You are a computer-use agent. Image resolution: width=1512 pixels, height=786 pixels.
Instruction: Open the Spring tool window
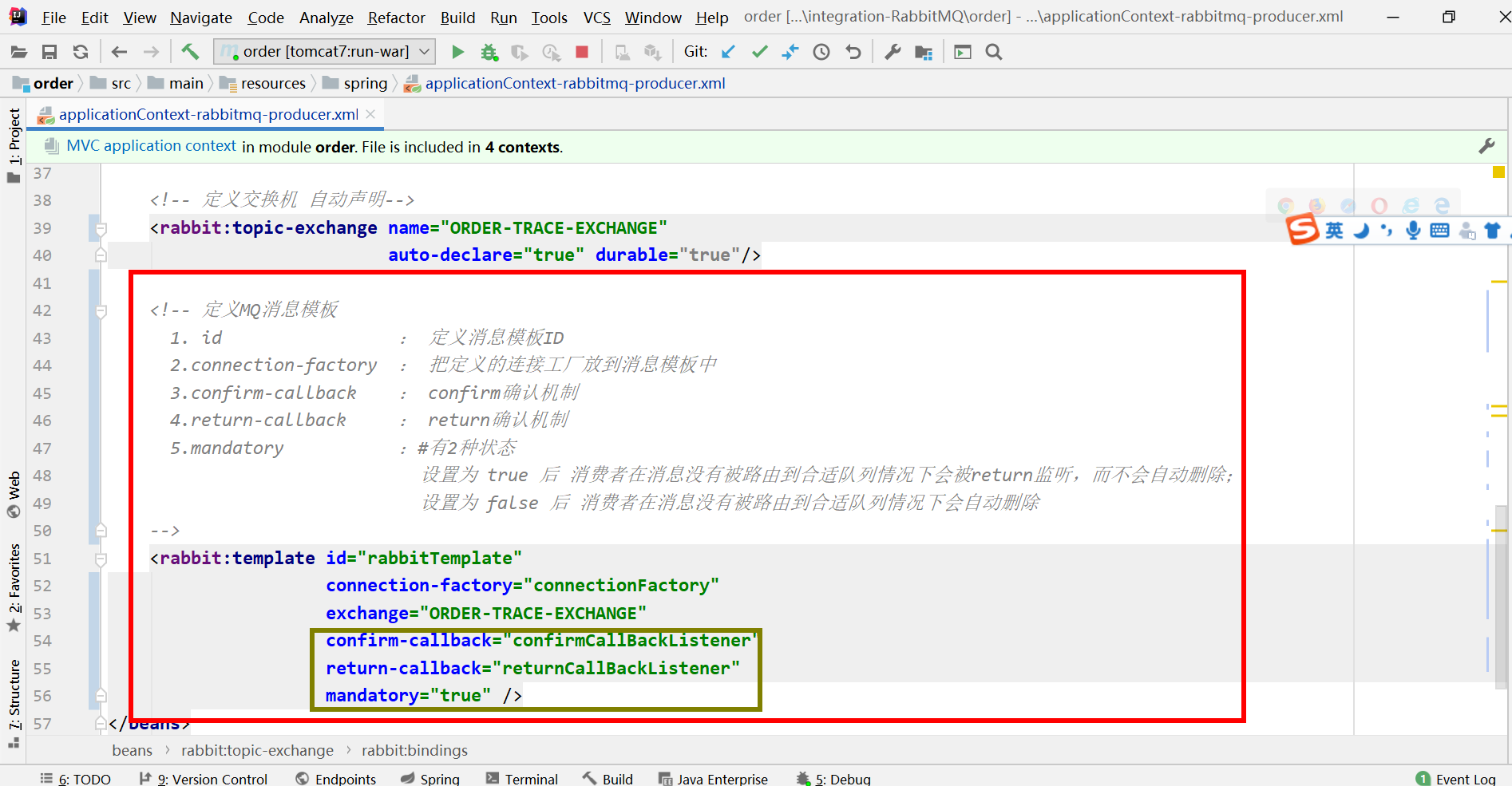click(x=429, y=779)
